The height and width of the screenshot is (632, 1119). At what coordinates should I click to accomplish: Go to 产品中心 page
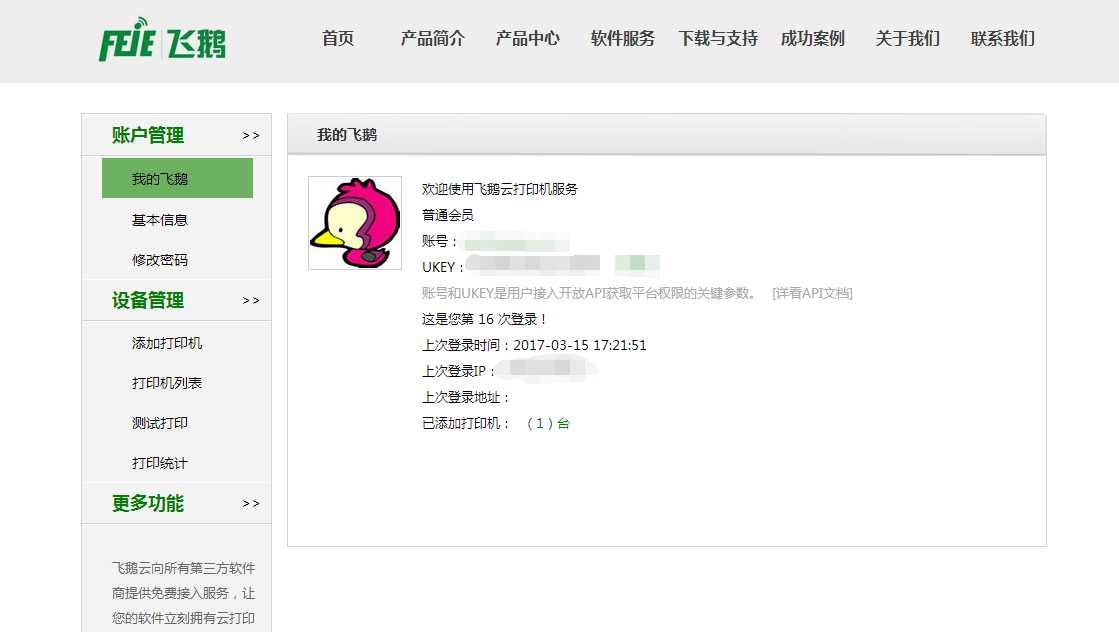pyautogui.click(x=527, y=39)
